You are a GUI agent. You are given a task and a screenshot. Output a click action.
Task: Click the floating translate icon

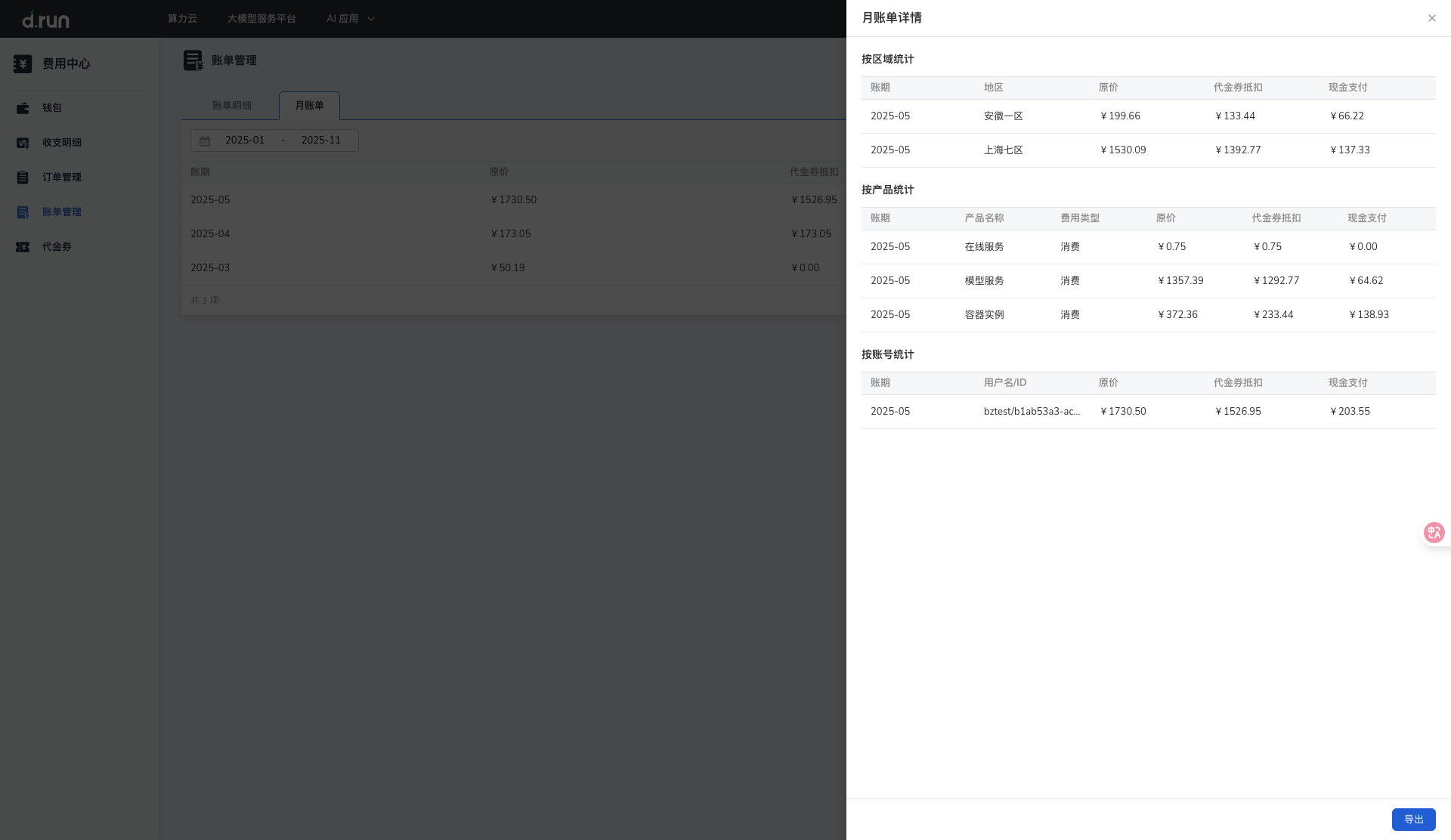1434,533
